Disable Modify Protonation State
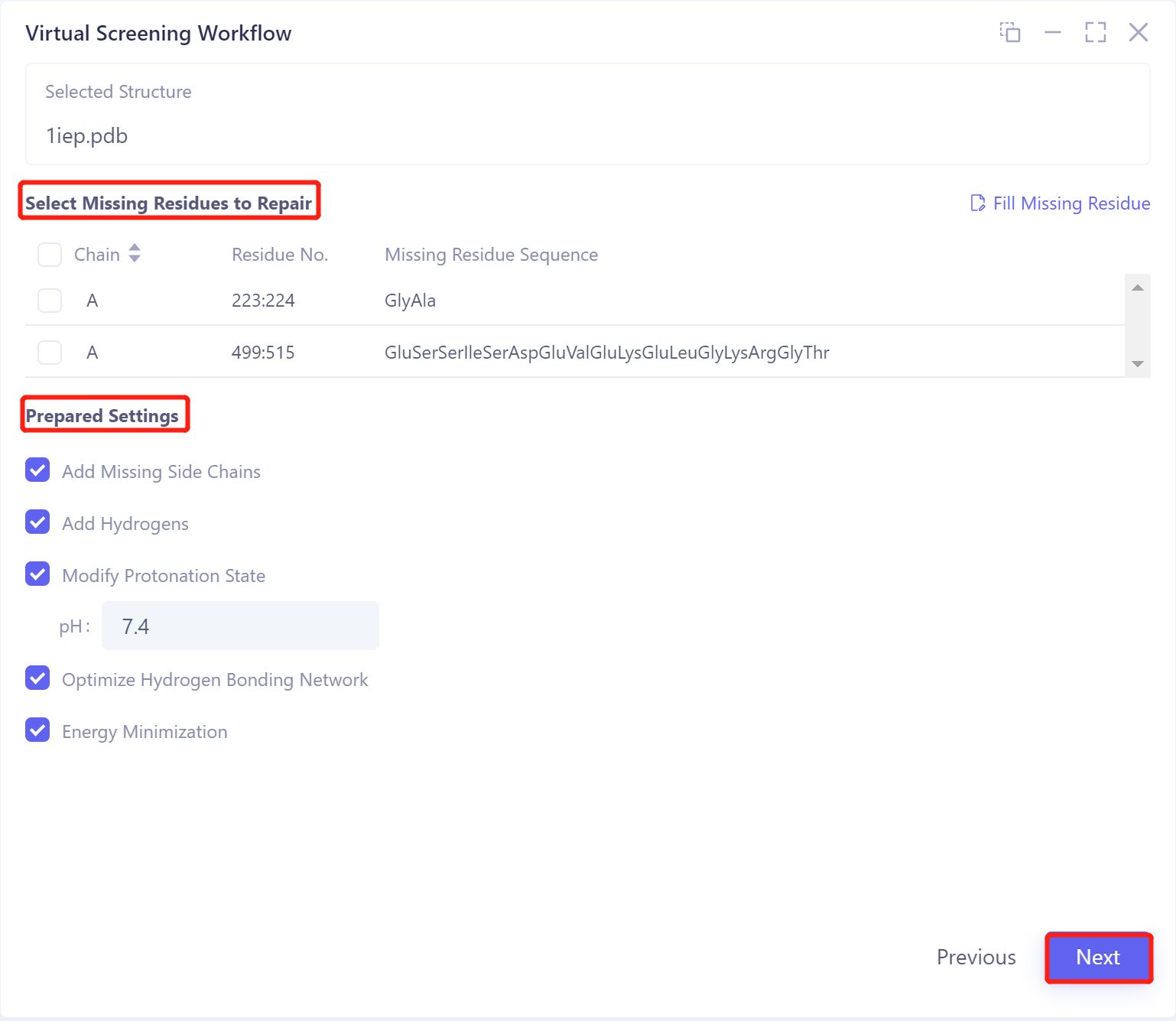The height and width of the screenshot is (1021, 1176). tap(37, 574)
